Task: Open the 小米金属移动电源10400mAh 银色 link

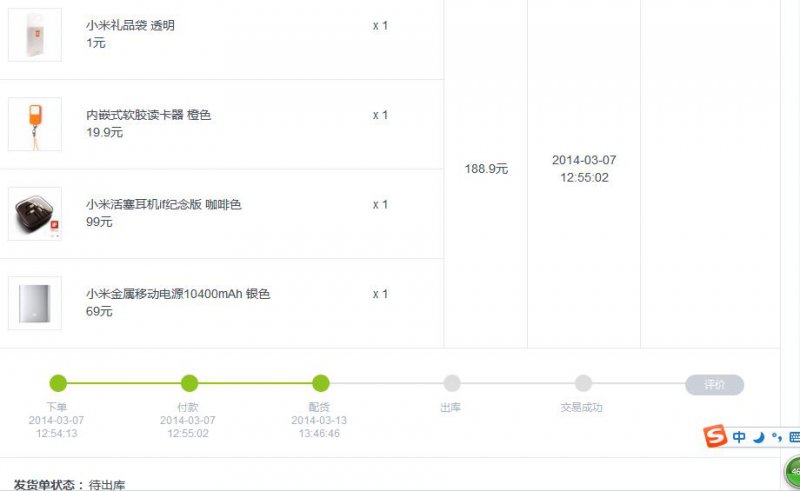Action: (x=178, y=294)
